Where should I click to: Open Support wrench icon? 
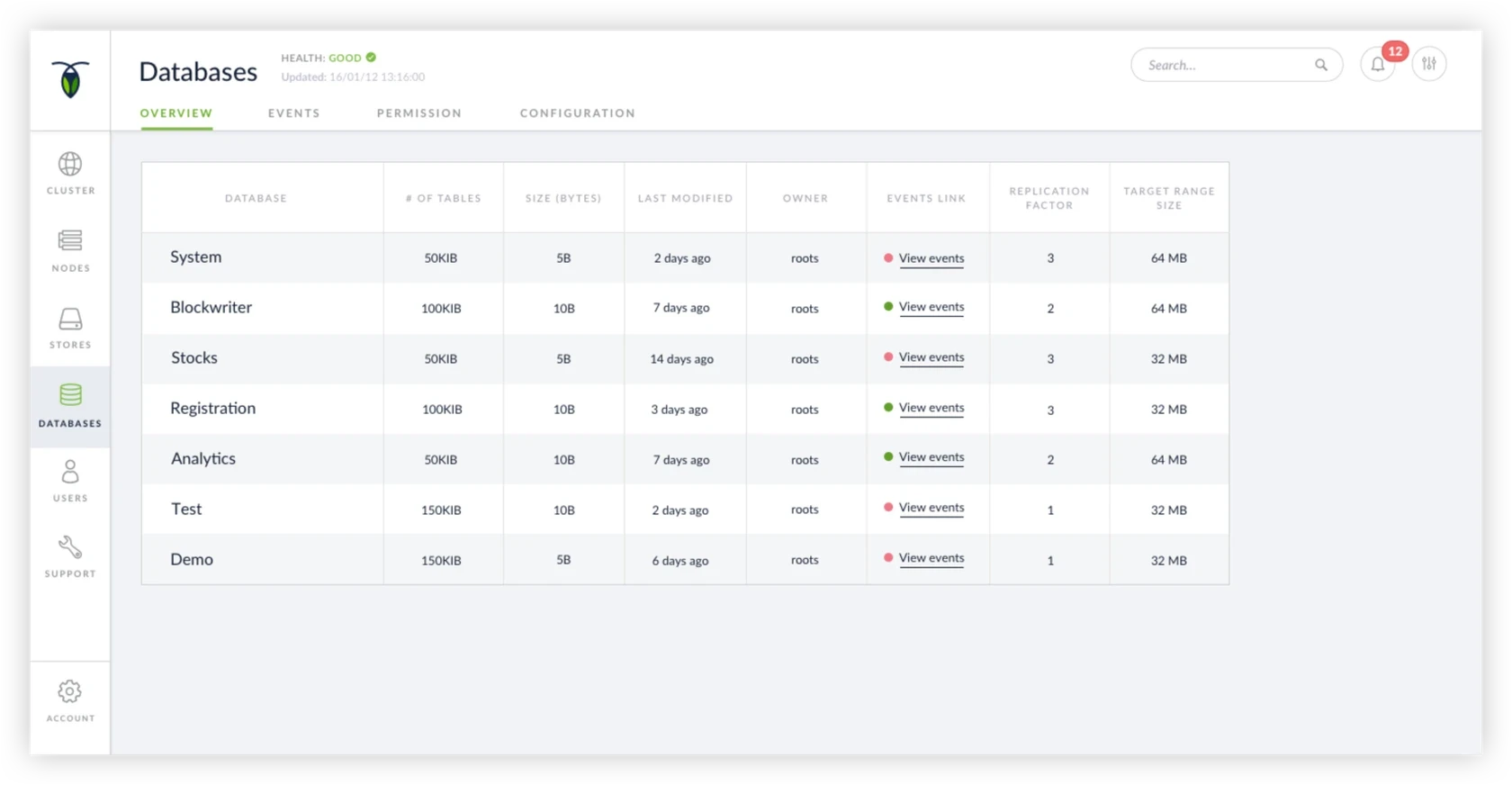pos(70,556)
